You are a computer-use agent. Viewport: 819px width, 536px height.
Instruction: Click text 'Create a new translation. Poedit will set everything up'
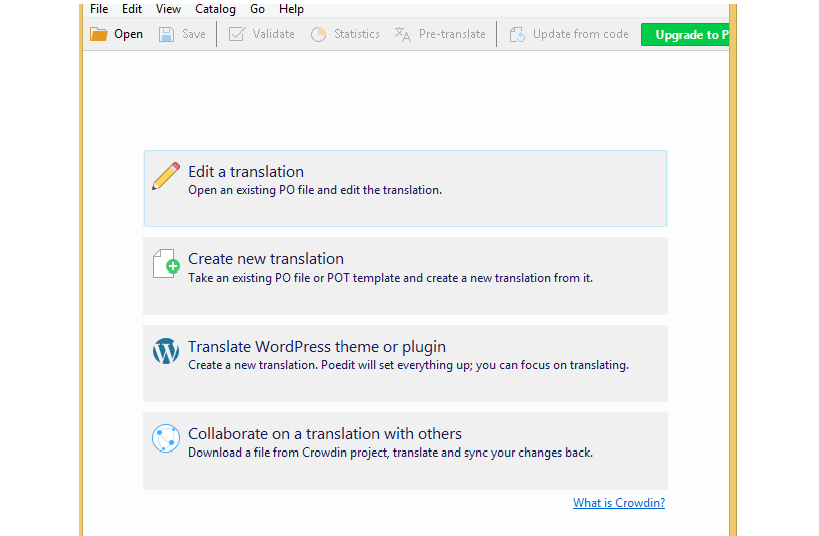(x=329, y=365)
